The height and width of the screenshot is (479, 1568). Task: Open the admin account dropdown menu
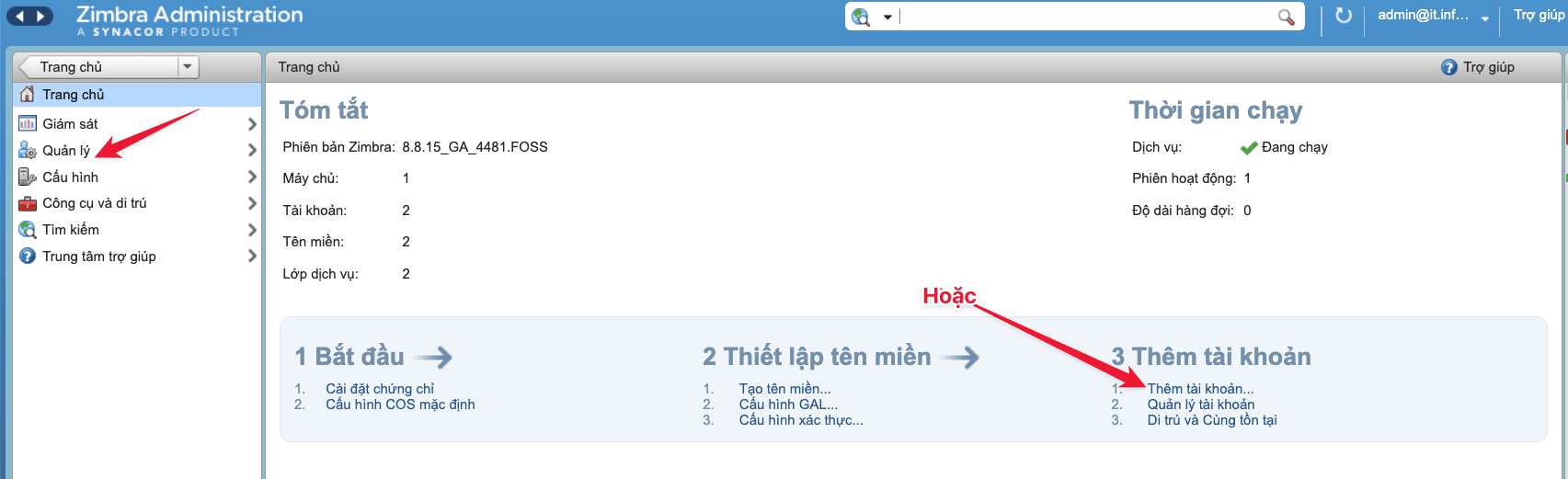(1484, 18)
